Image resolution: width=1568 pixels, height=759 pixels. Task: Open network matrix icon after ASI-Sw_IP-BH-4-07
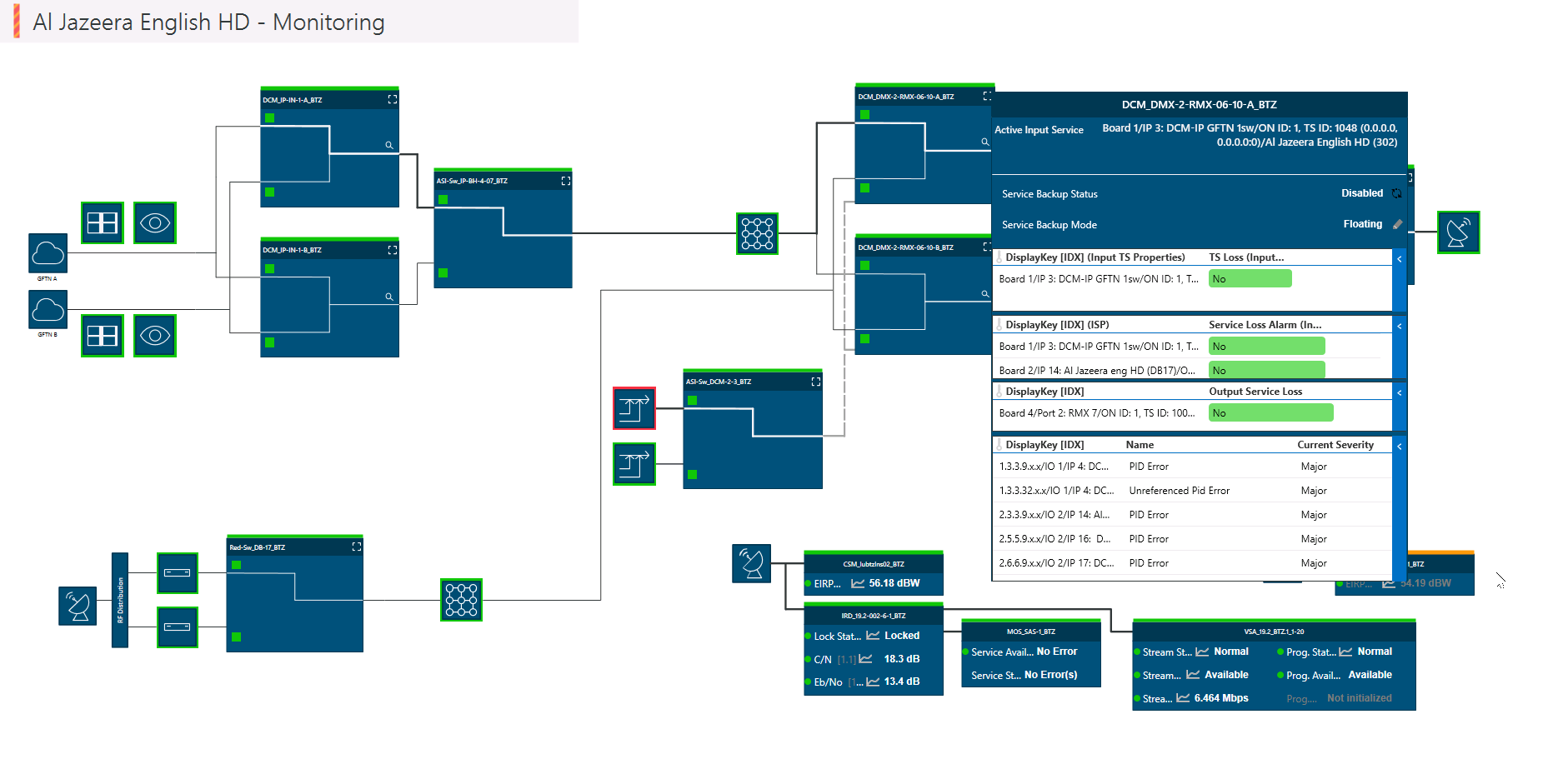pos(758,233)
